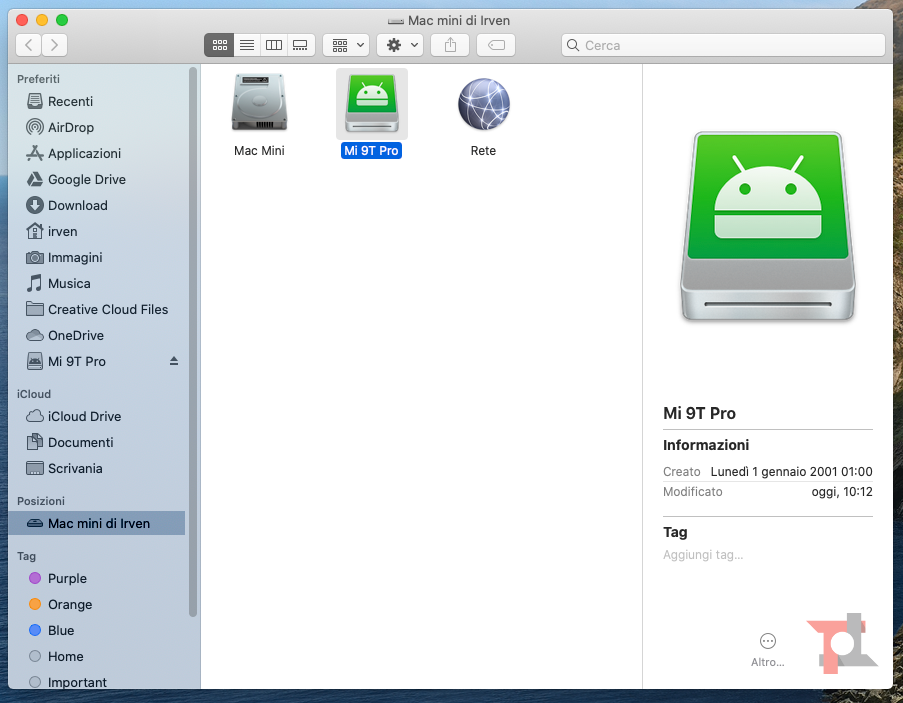Switch to column view mode
The height and width of the screenshot is (703, 903).
click(273, 45)
